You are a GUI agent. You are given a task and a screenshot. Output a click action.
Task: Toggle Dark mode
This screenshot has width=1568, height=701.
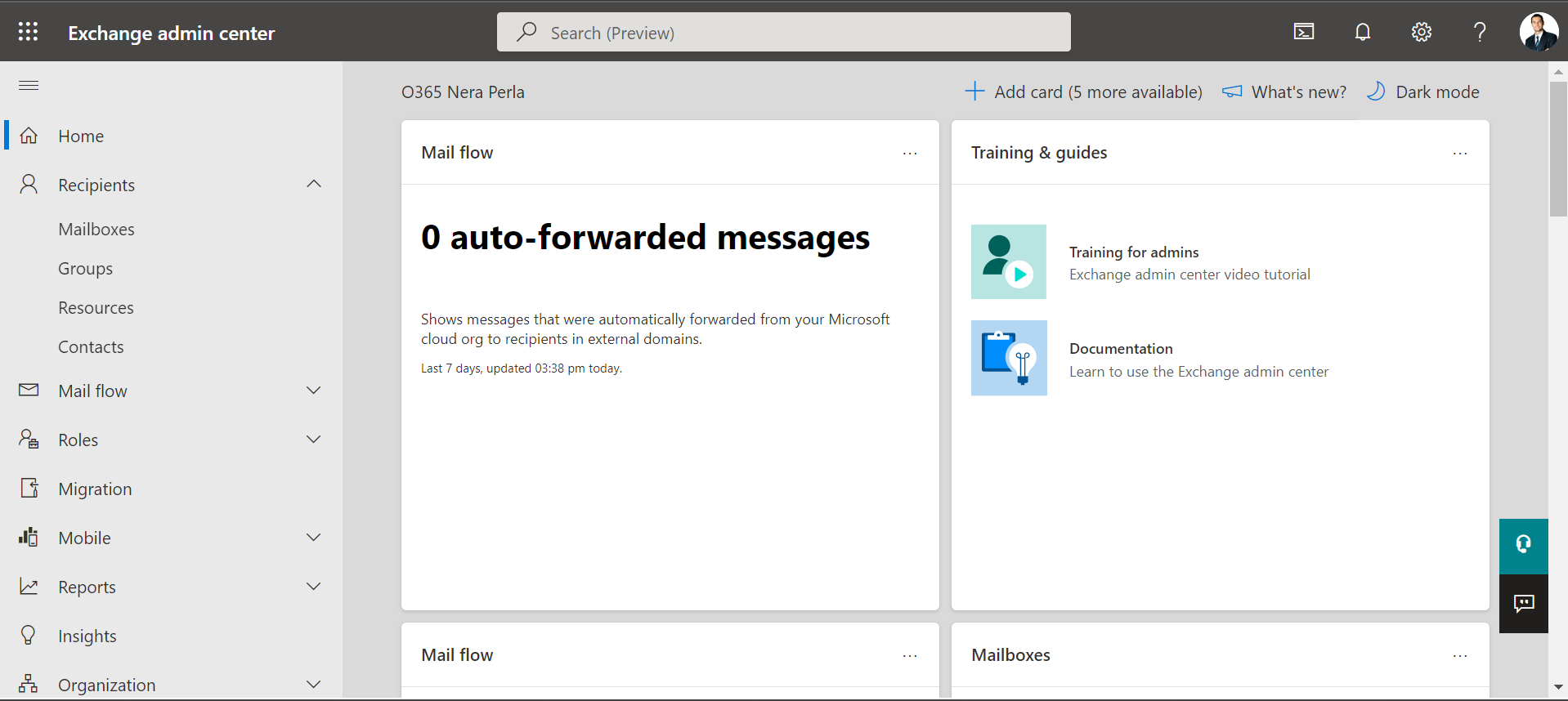click(1422, 92)
